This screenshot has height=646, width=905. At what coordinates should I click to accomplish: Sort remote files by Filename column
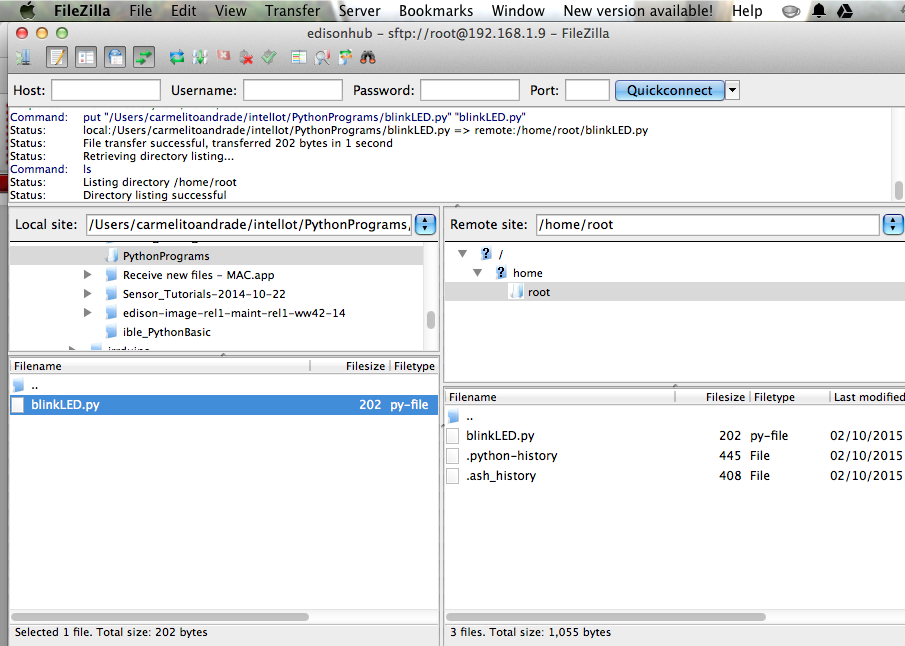pyautogui.click(x=560, y=397)
